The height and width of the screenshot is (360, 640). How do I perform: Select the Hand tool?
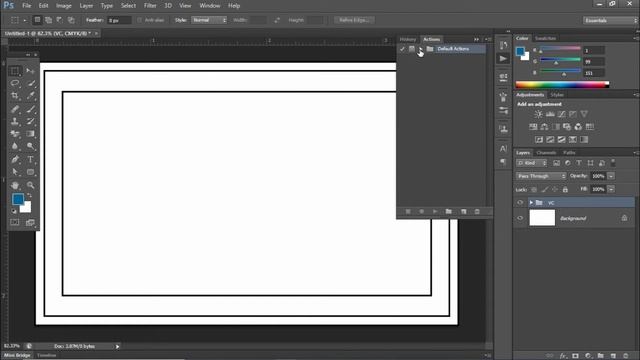pos(15,185)
